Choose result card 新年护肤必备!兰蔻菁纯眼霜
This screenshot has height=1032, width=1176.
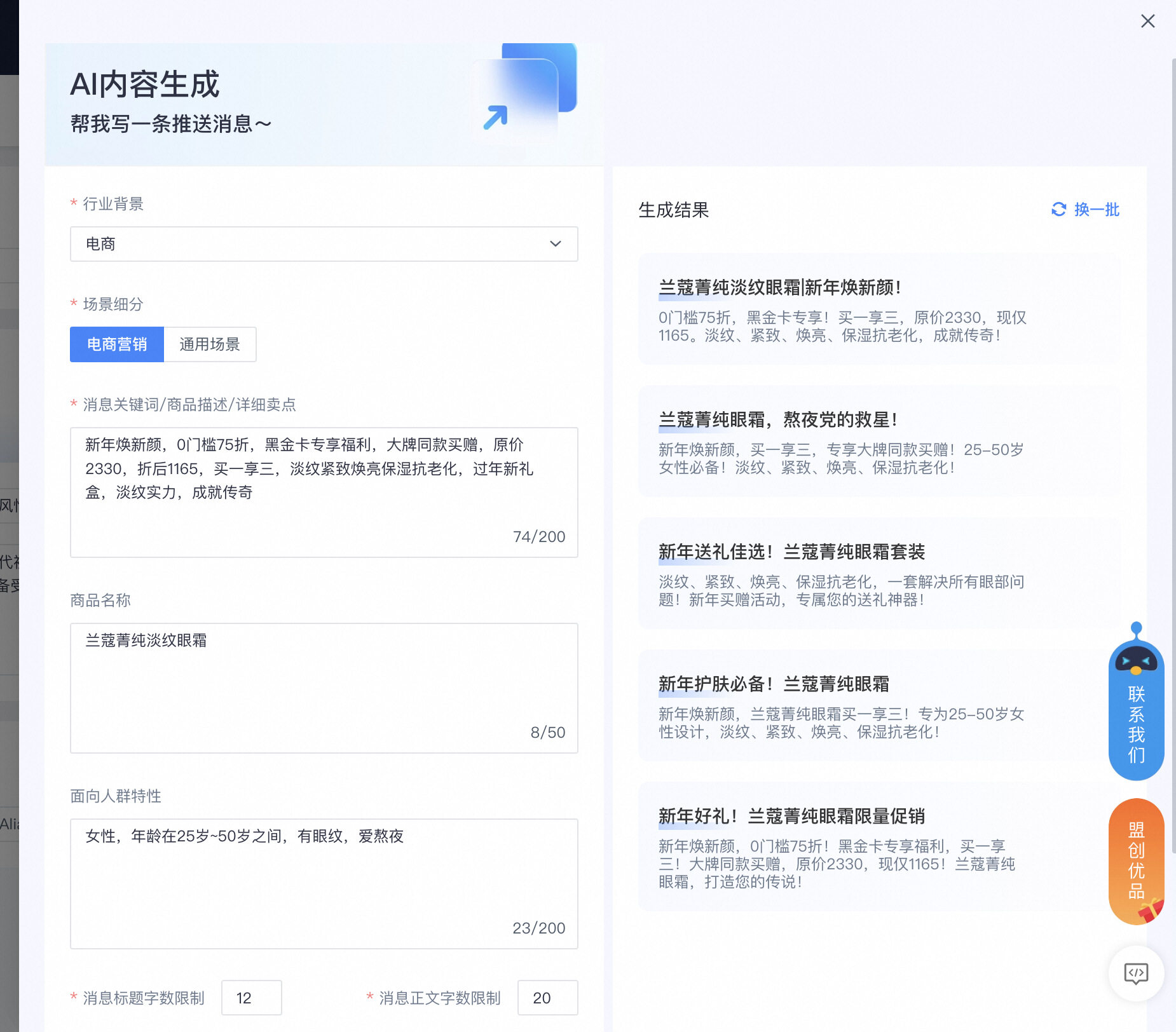[880, 705]
